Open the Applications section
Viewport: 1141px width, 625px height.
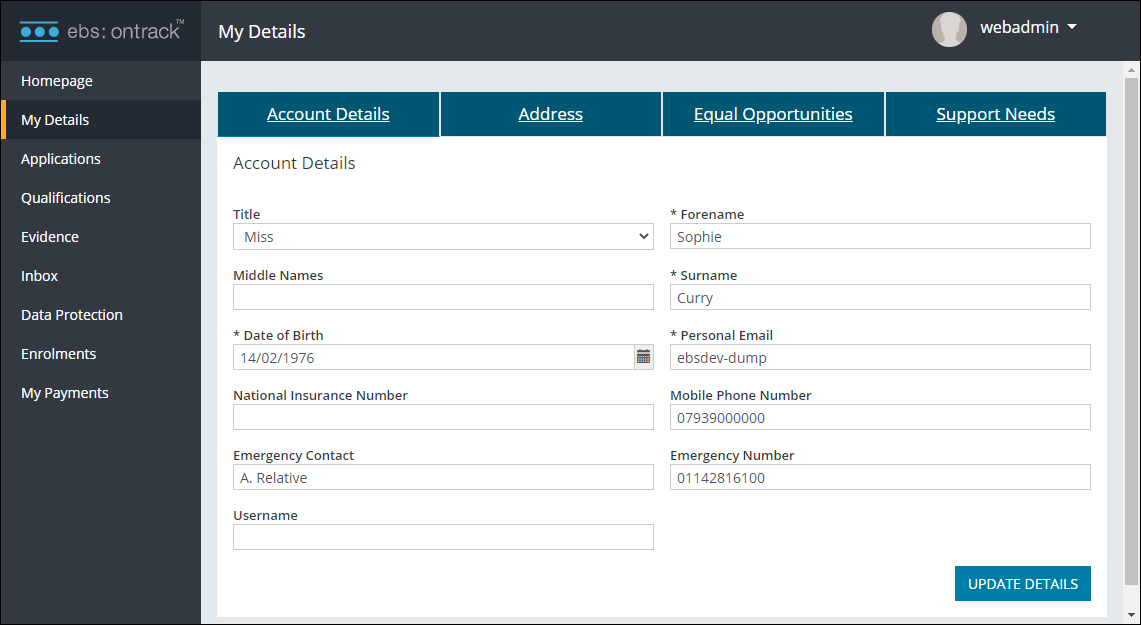[60, 158]
